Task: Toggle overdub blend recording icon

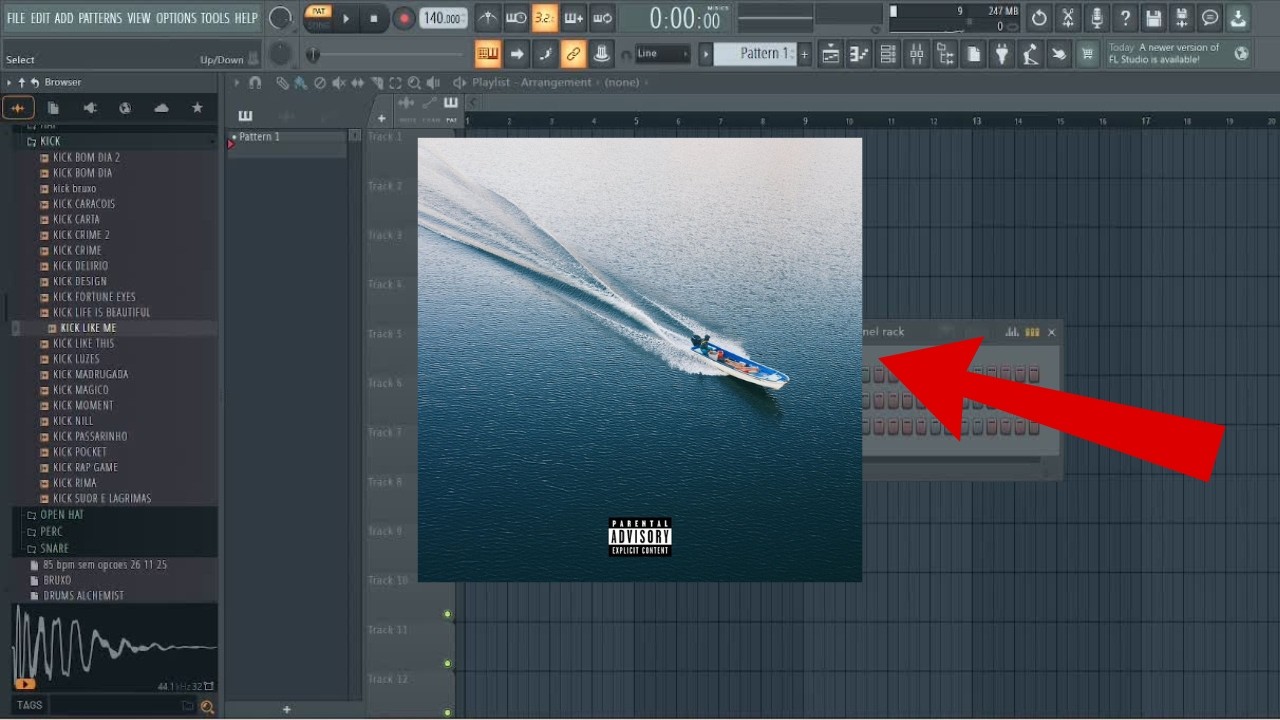Action: tap(574, 18)
